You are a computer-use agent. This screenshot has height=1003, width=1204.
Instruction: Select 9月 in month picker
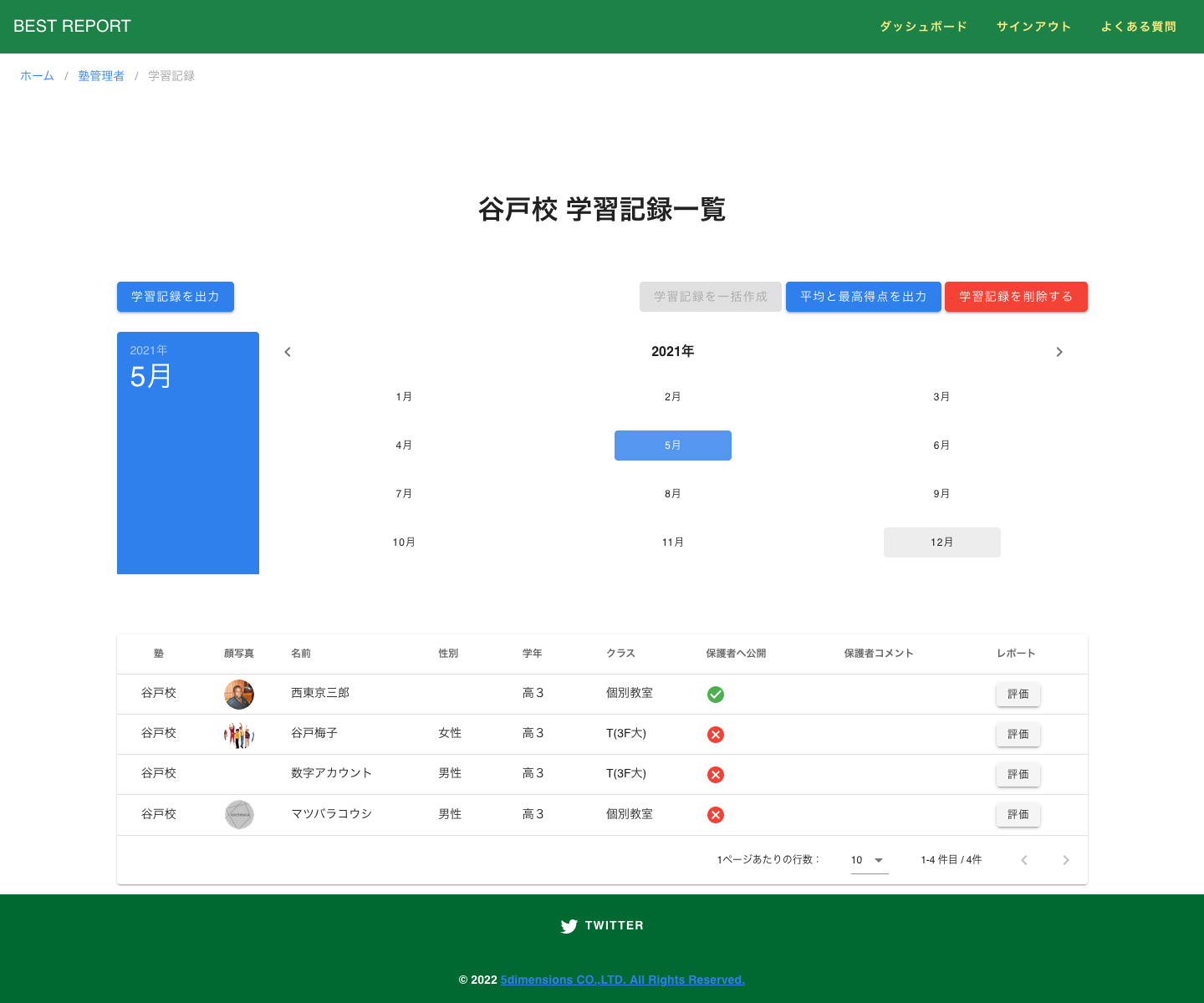[x=942, y=494]
